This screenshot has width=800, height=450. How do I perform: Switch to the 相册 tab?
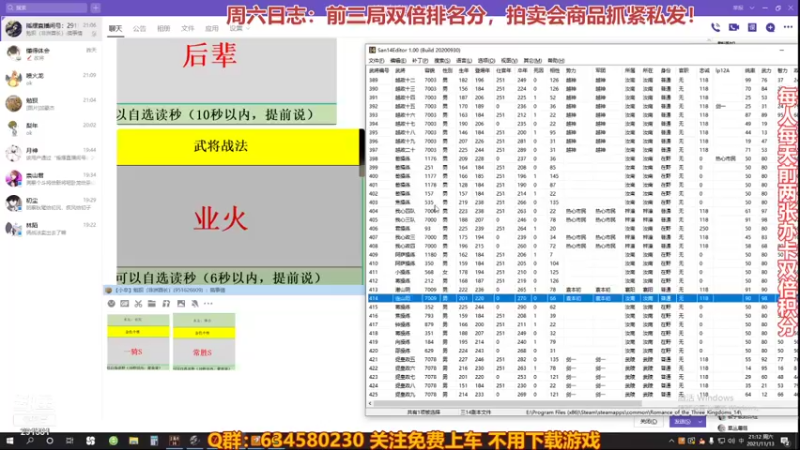[x=163, y=29]
